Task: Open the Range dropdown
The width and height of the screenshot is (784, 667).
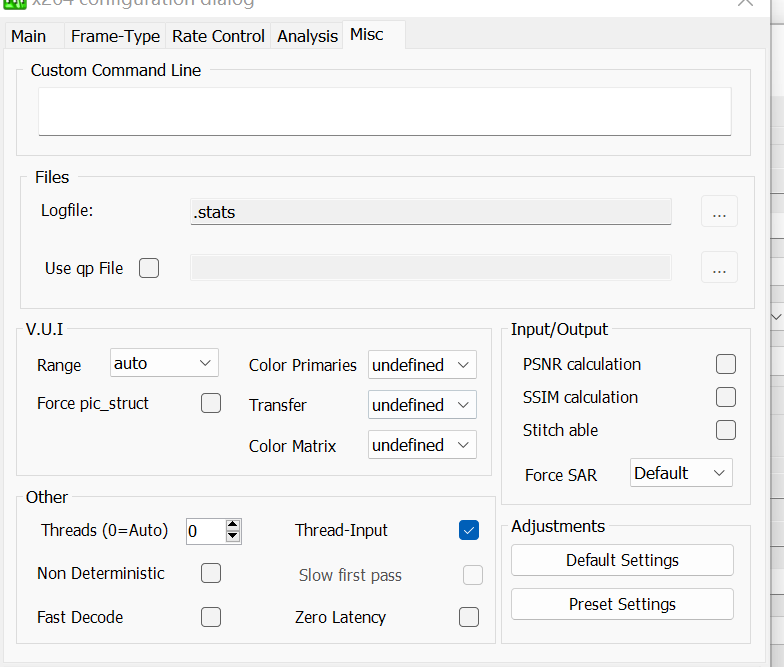Action: [164, 363]
